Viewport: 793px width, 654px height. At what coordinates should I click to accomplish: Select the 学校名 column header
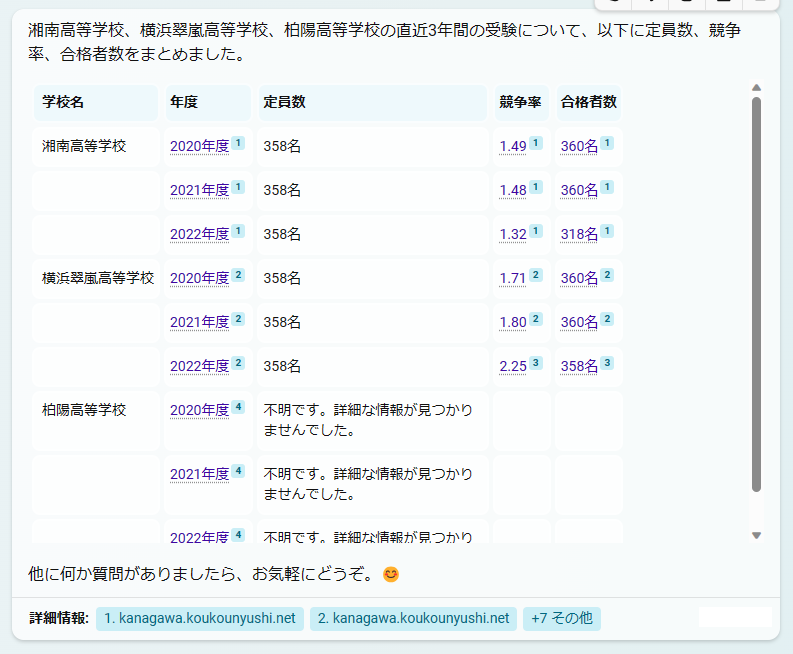tap(96, 103)
